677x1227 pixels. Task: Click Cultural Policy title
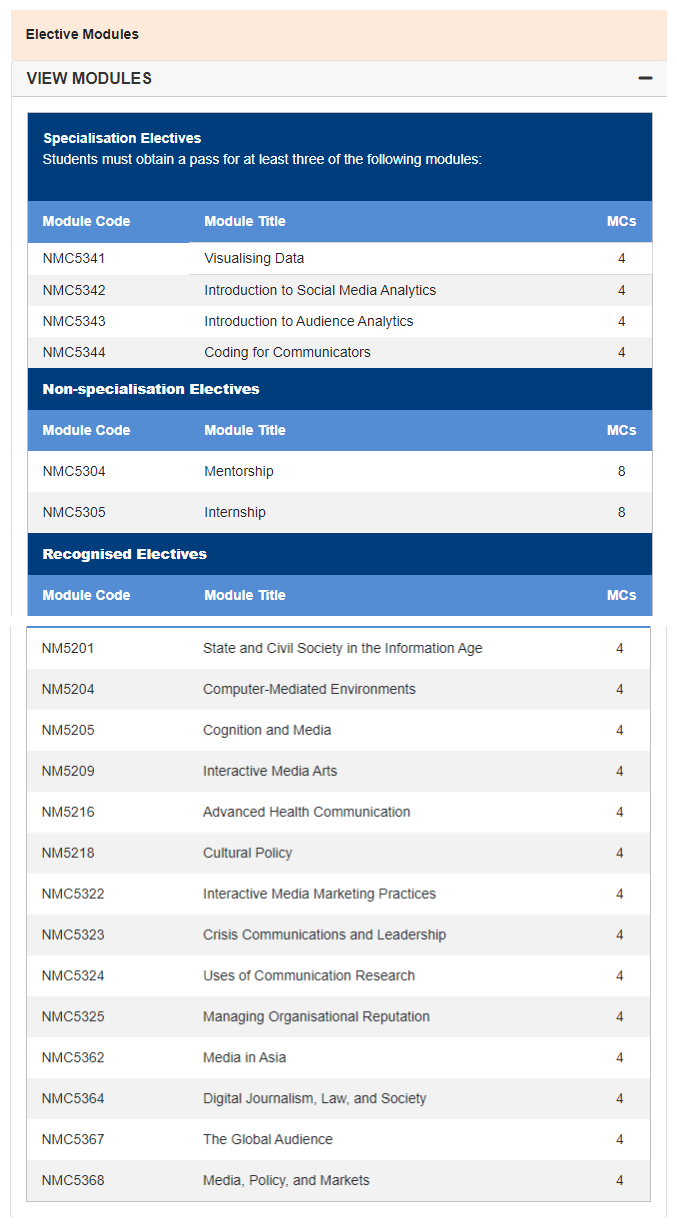tap(247, 853)
